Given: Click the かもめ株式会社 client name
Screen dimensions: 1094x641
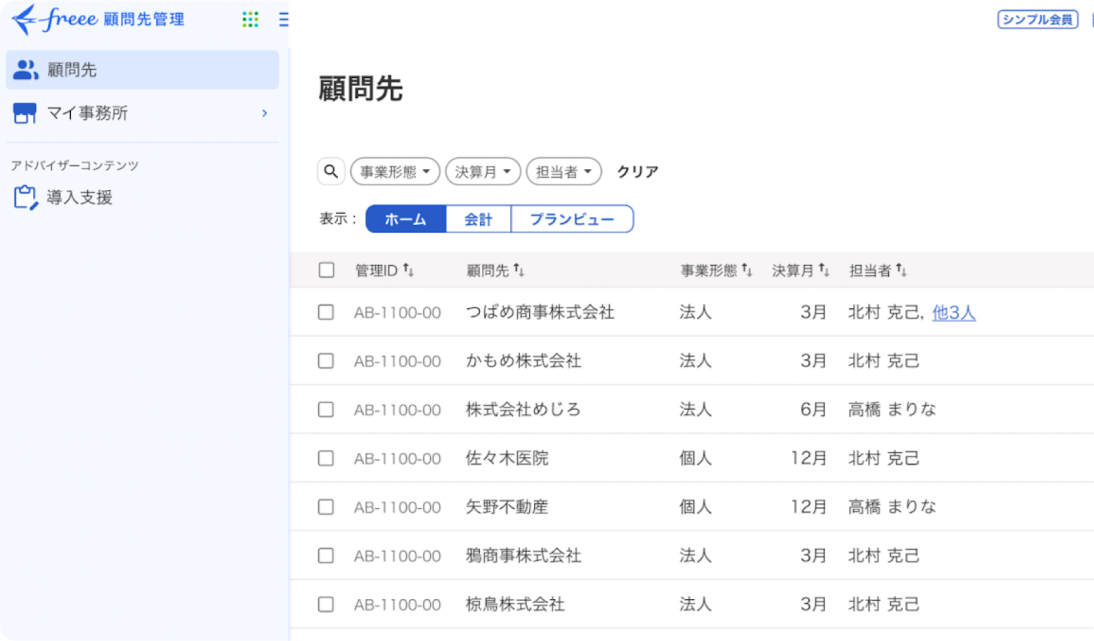Looking at the screenshot, I should point(523,361).
